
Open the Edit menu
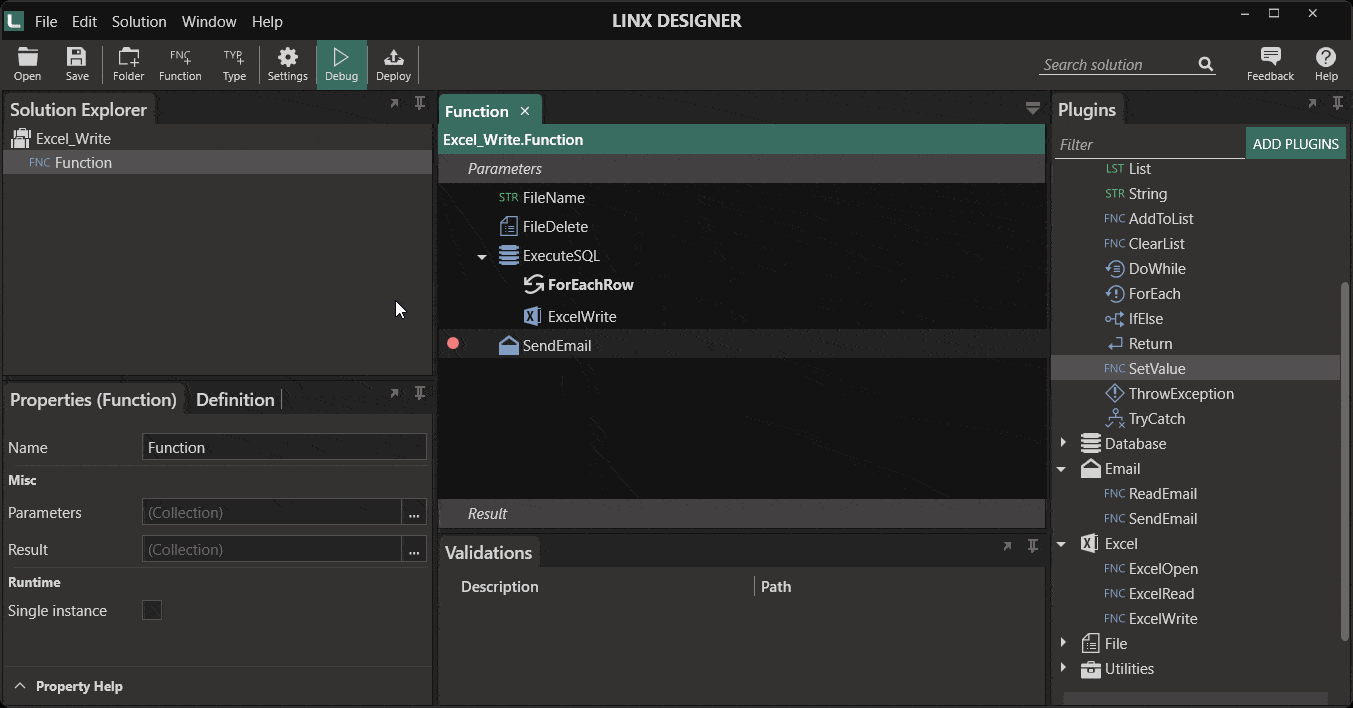coord(84,21)
